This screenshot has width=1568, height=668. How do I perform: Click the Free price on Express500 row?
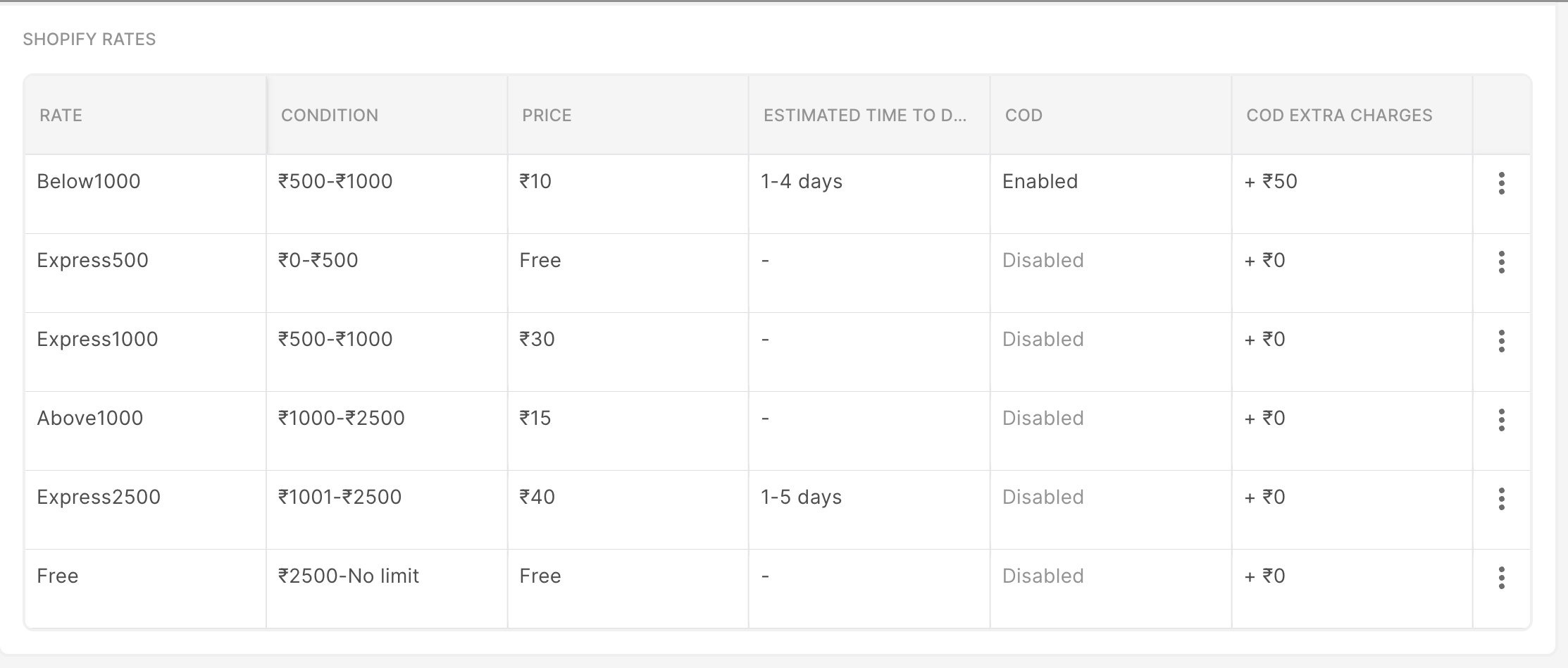540,260
